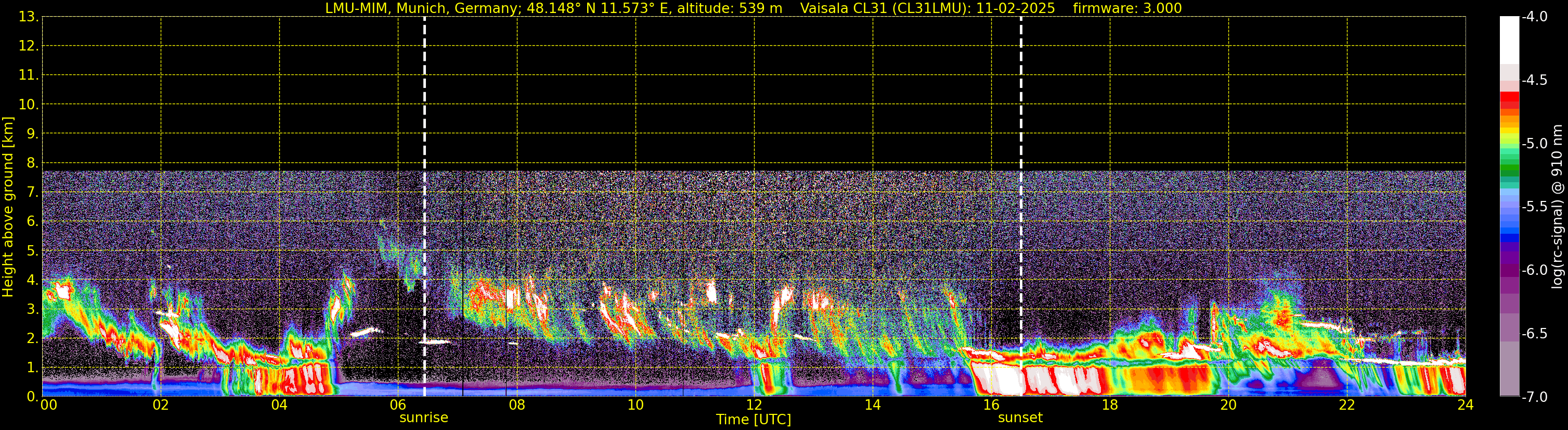
Task: Select the 'sunset' label below the time axis
Action: click(x=1020, y=418)
